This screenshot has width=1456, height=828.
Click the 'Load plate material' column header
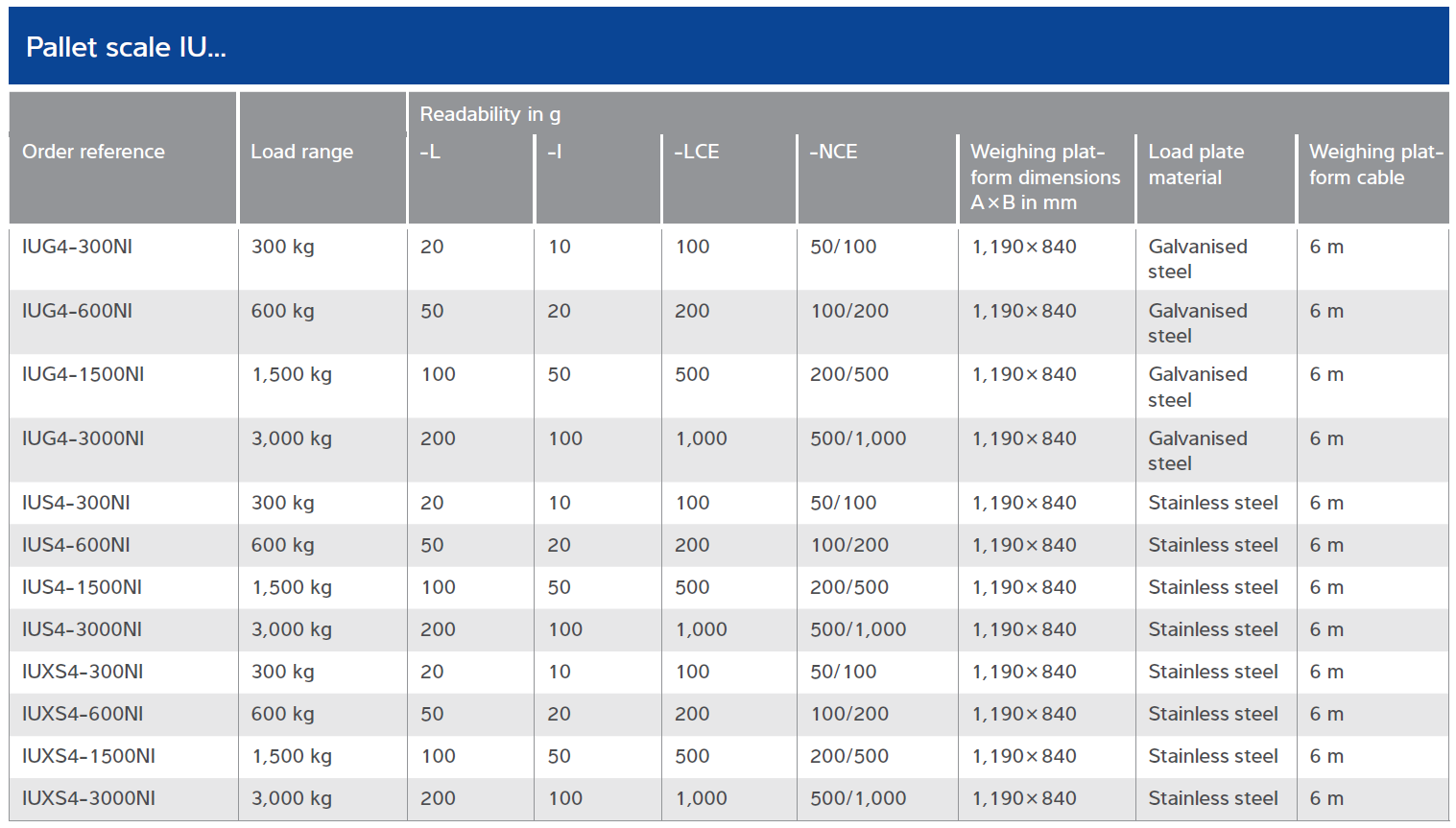click(1196, 164)
